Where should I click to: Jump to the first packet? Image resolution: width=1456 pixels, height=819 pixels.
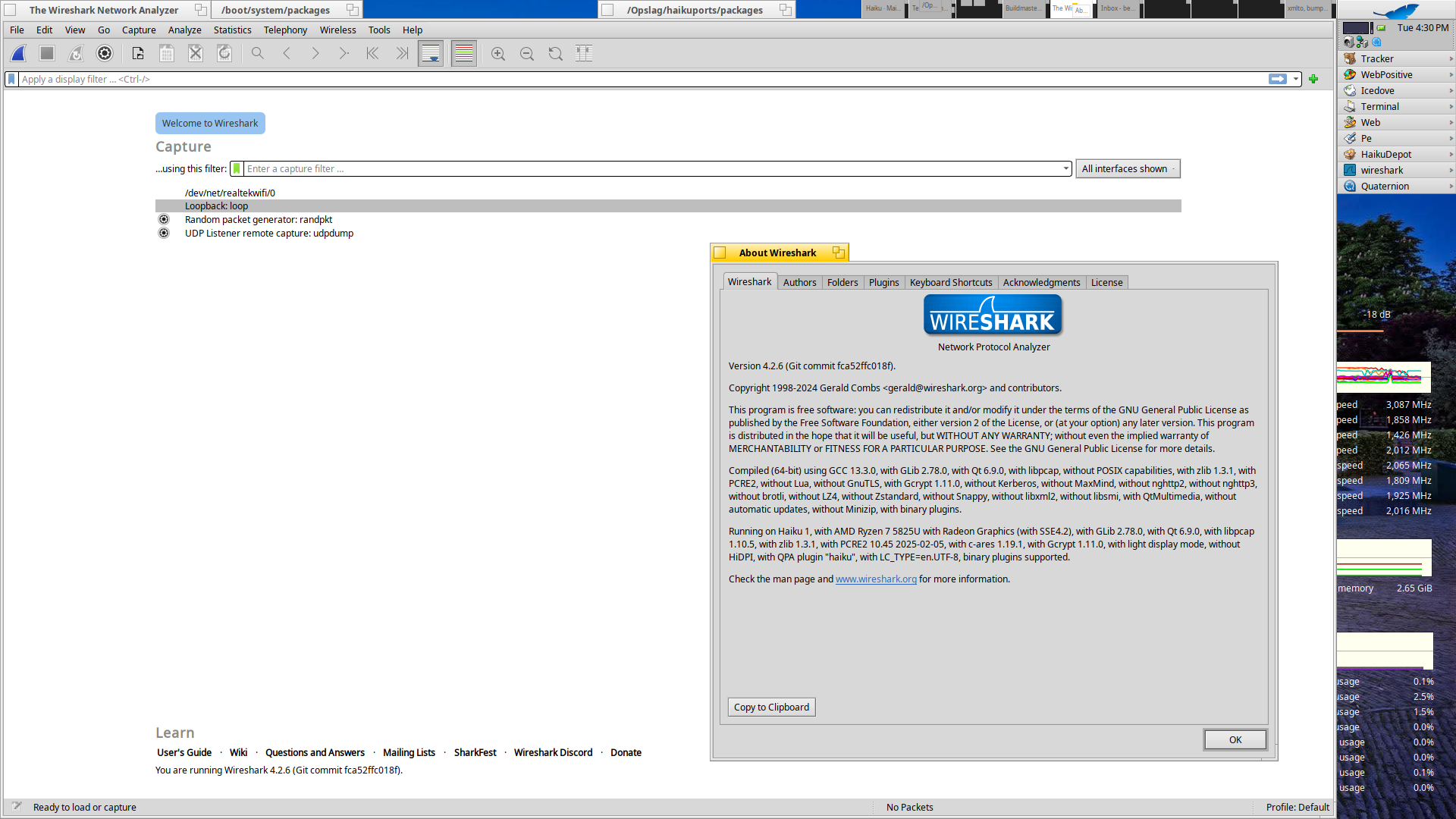click(x=373, y=54)
